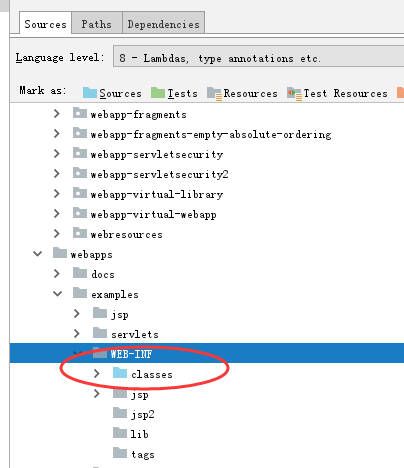Select the webapp-servletsecurity2 row
This screenshot has width=404, height=468.
coord(207,174)
